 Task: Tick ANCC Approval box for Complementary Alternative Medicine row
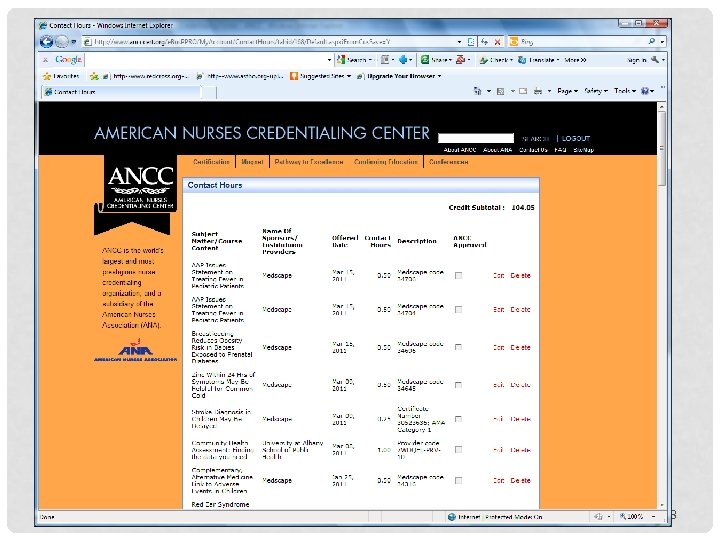coord(458,480)
